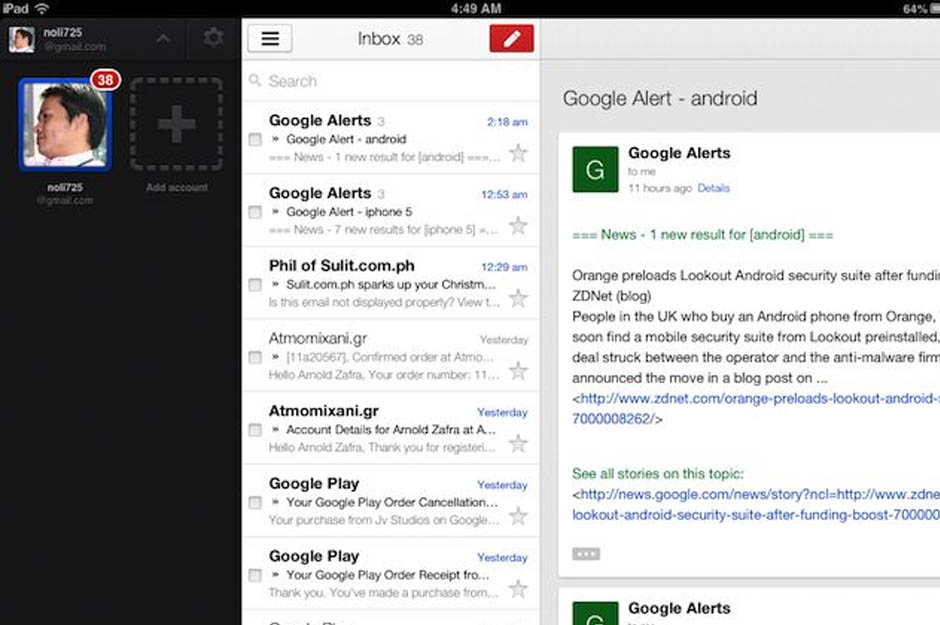Tick checkbox for Atmomixani Confirmed order email
The height and width of the screenshot is (625, 940).
(x=255, y=358)
